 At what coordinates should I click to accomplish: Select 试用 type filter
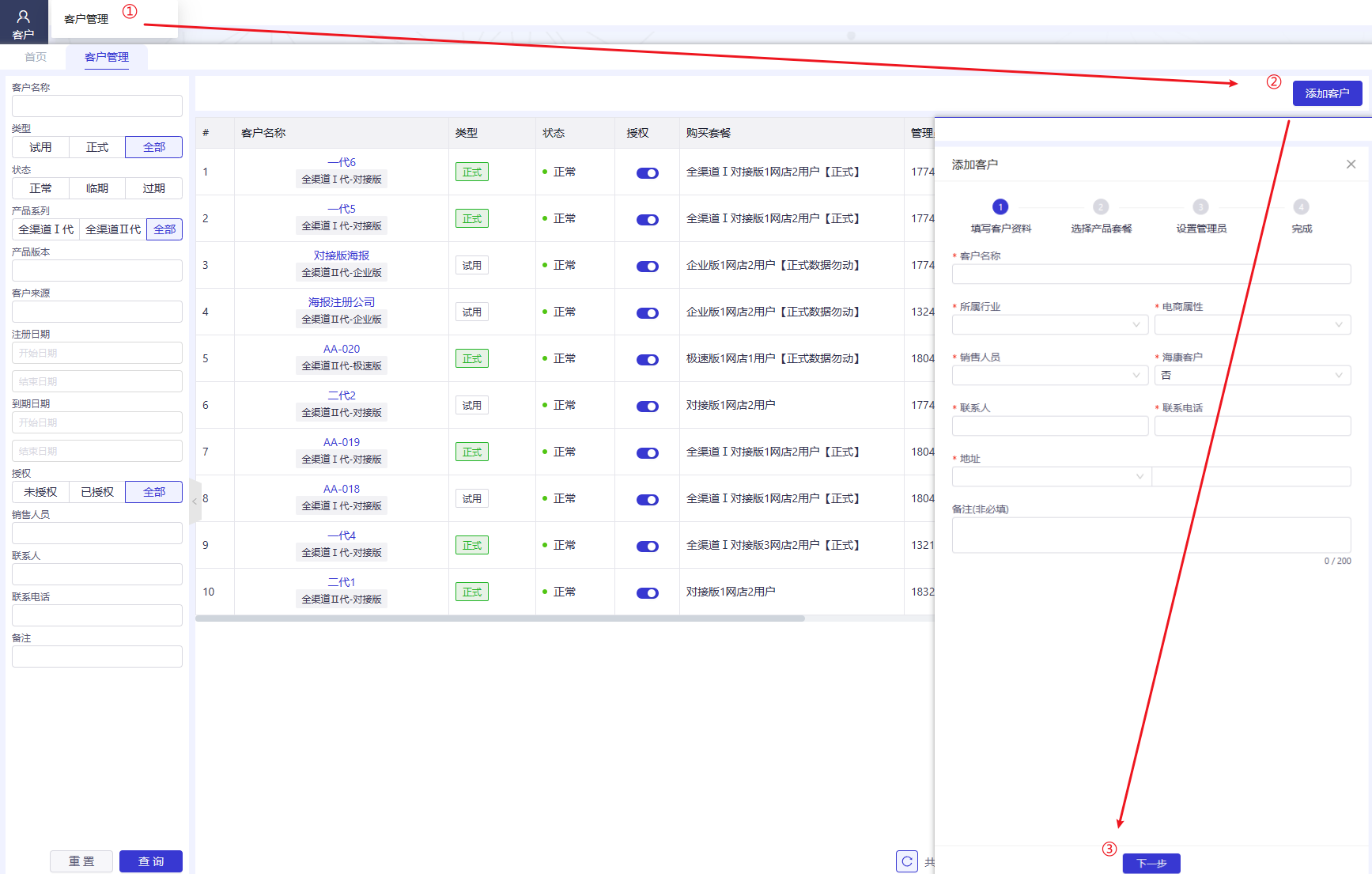pyautogui.click(x=40, y=147)
